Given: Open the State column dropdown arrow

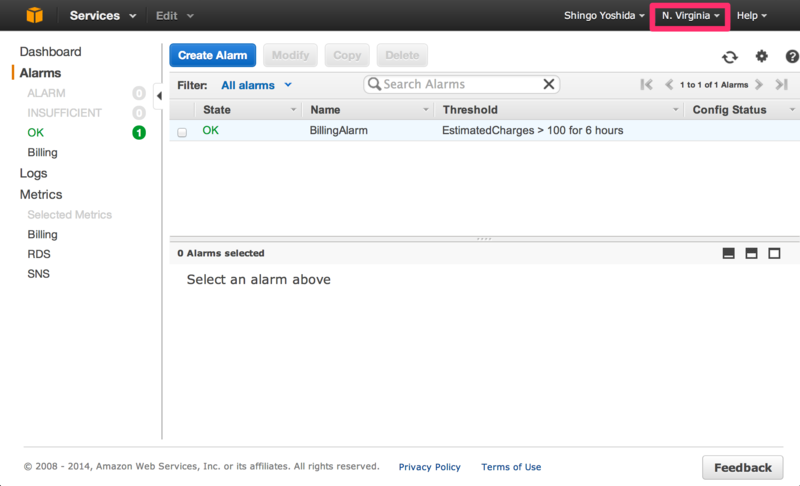Looking at the screenshot, I should point(293,110).
